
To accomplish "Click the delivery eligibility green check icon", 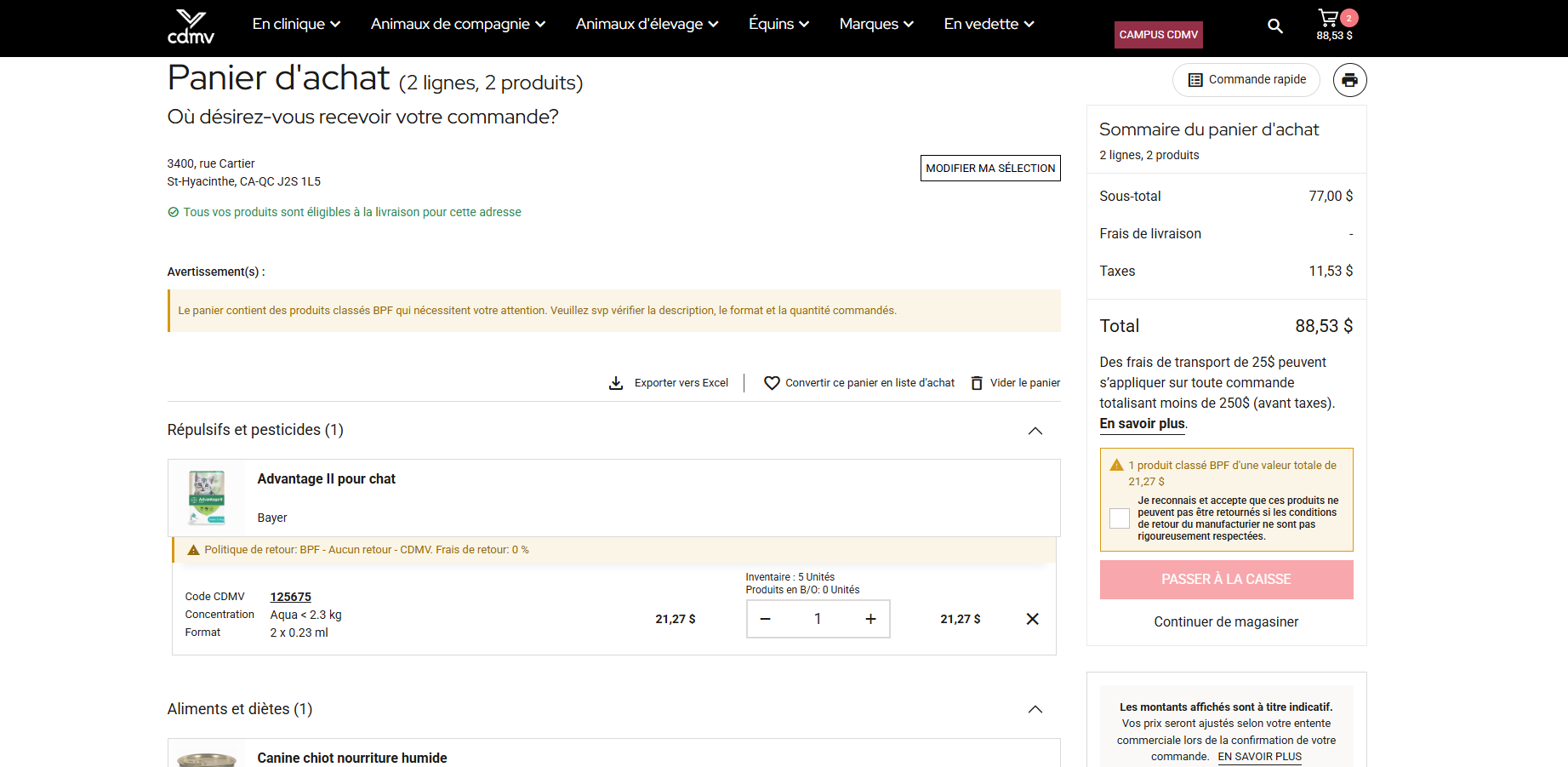I will (x=173, y=212).
